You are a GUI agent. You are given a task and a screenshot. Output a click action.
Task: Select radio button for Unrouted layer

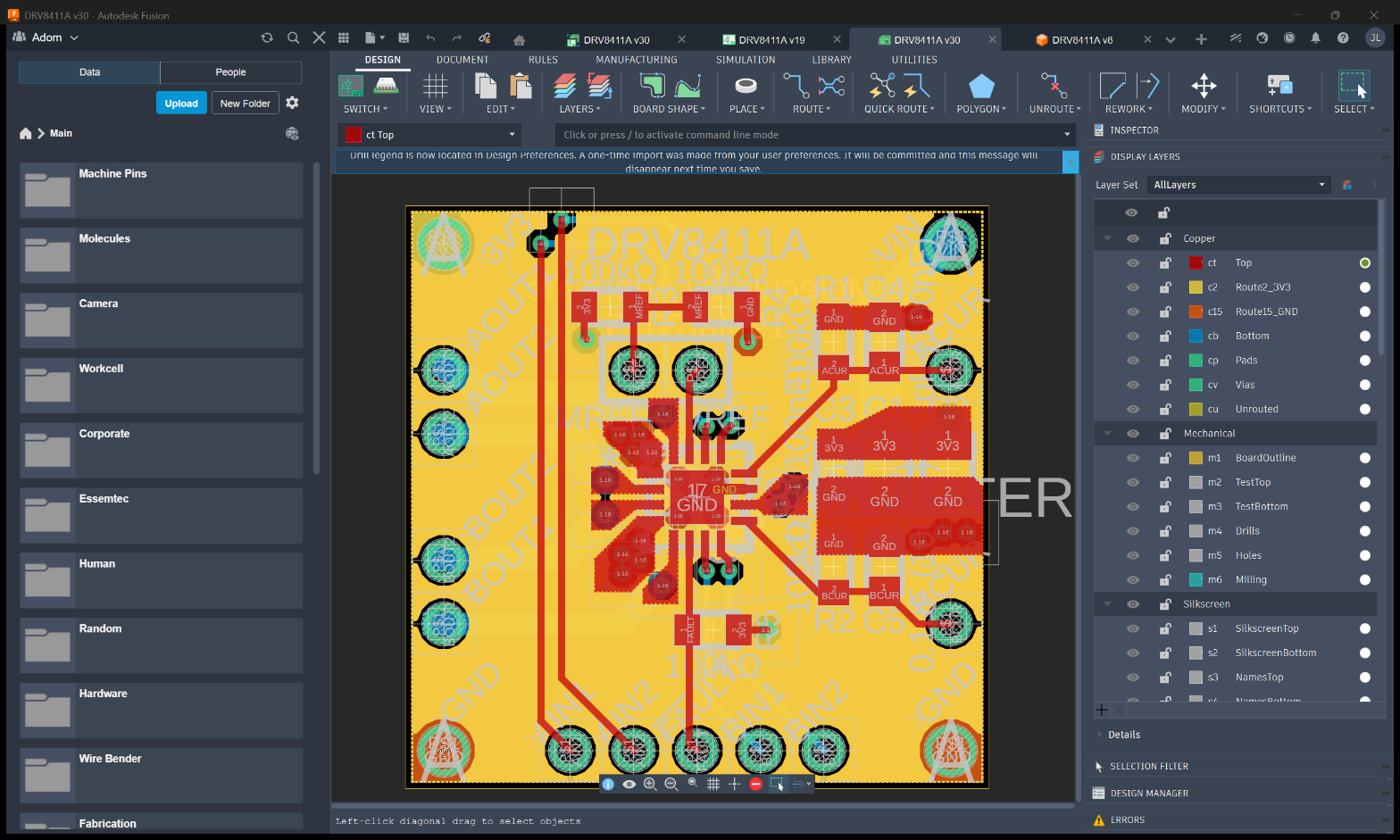[1364, 409]
